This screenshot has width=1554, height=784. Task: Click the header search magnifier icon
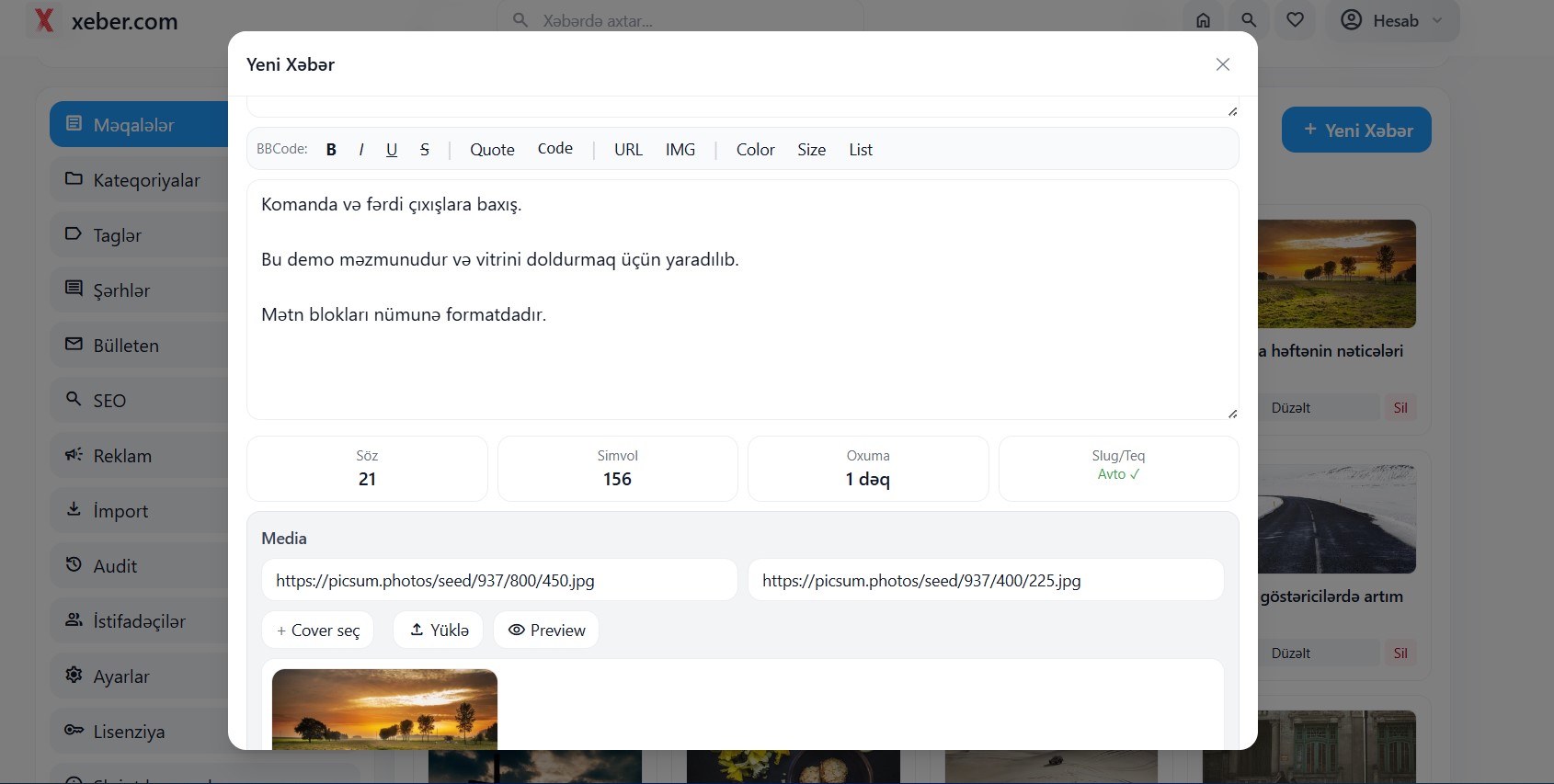click(x=1249, y=20)
